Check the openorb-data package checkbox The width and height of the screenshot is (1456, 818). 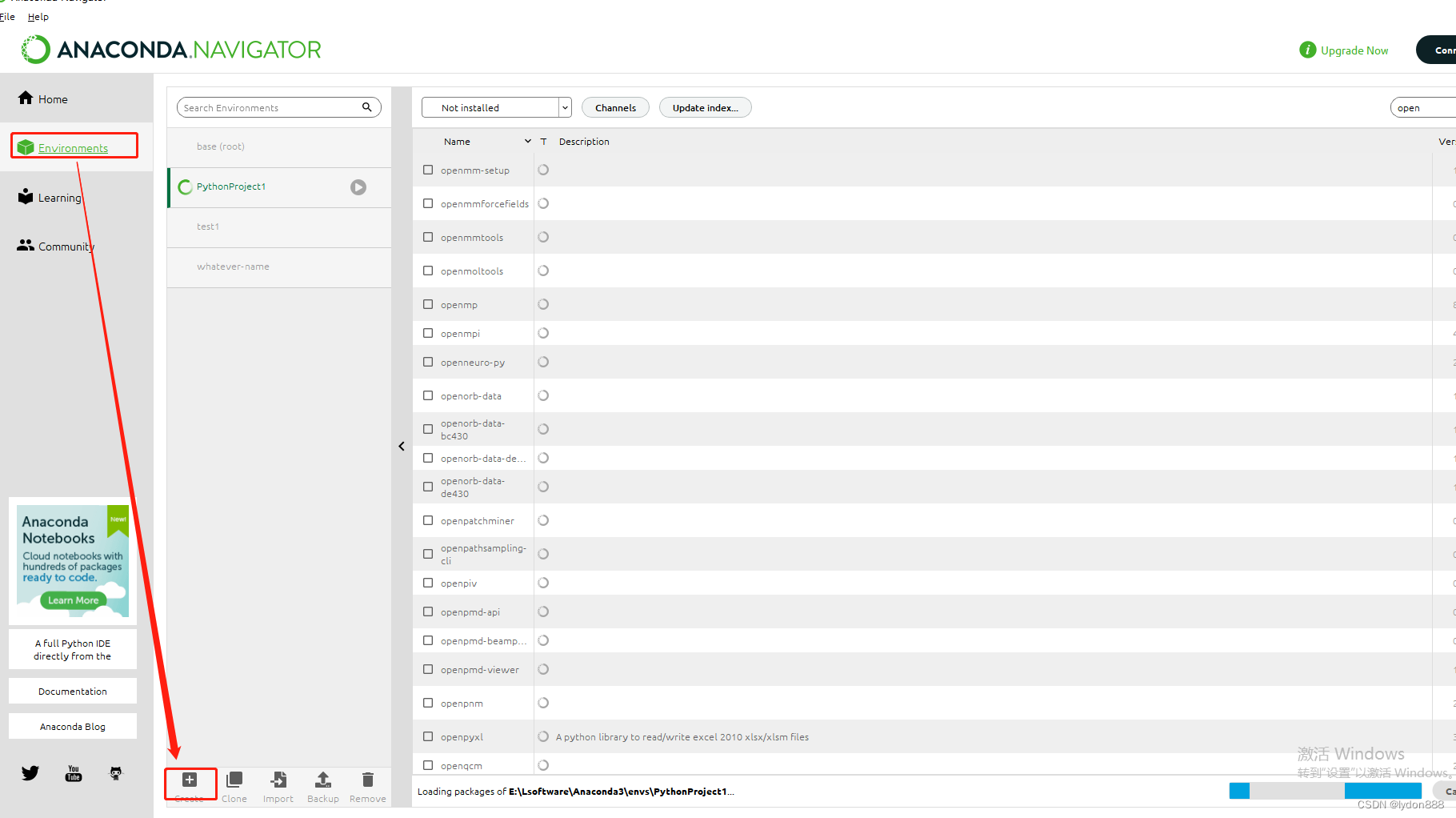coord(428,395)
